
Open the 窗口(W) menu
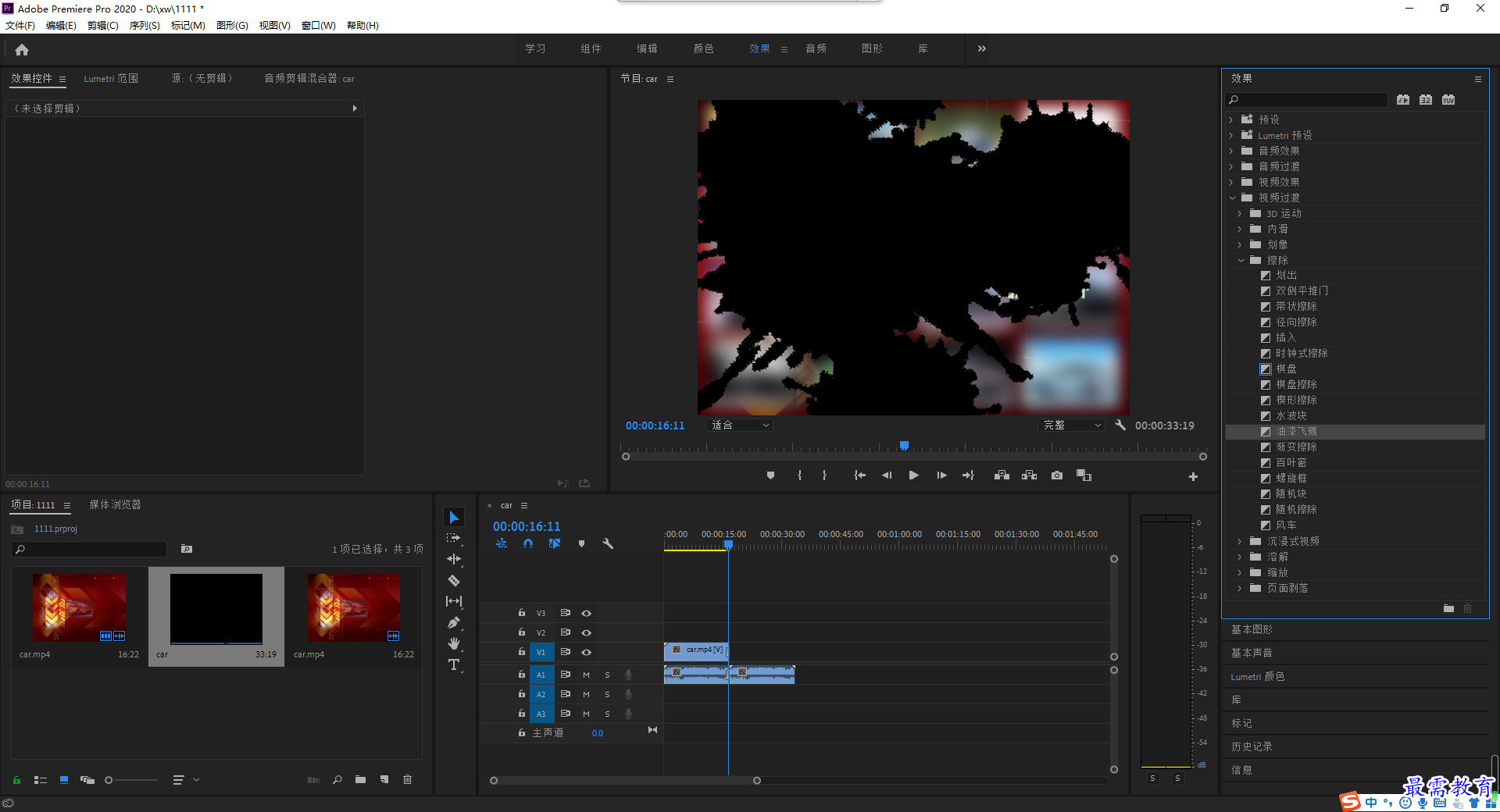(x=319, y=26)
